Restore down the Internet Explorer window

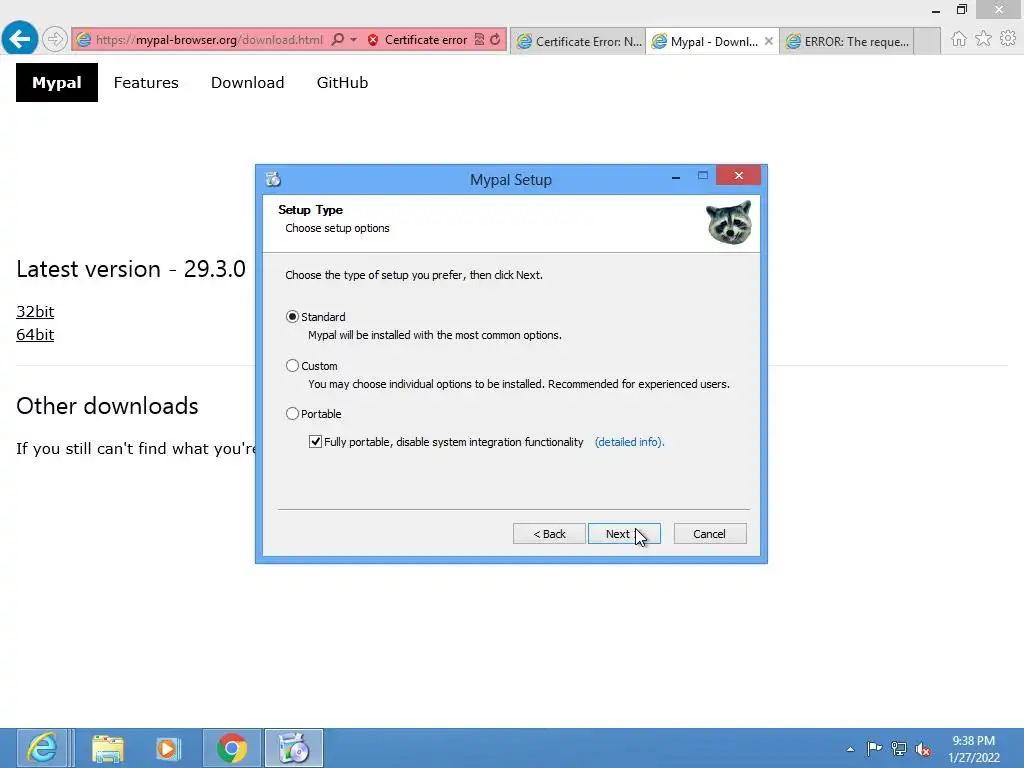[961, 10]
